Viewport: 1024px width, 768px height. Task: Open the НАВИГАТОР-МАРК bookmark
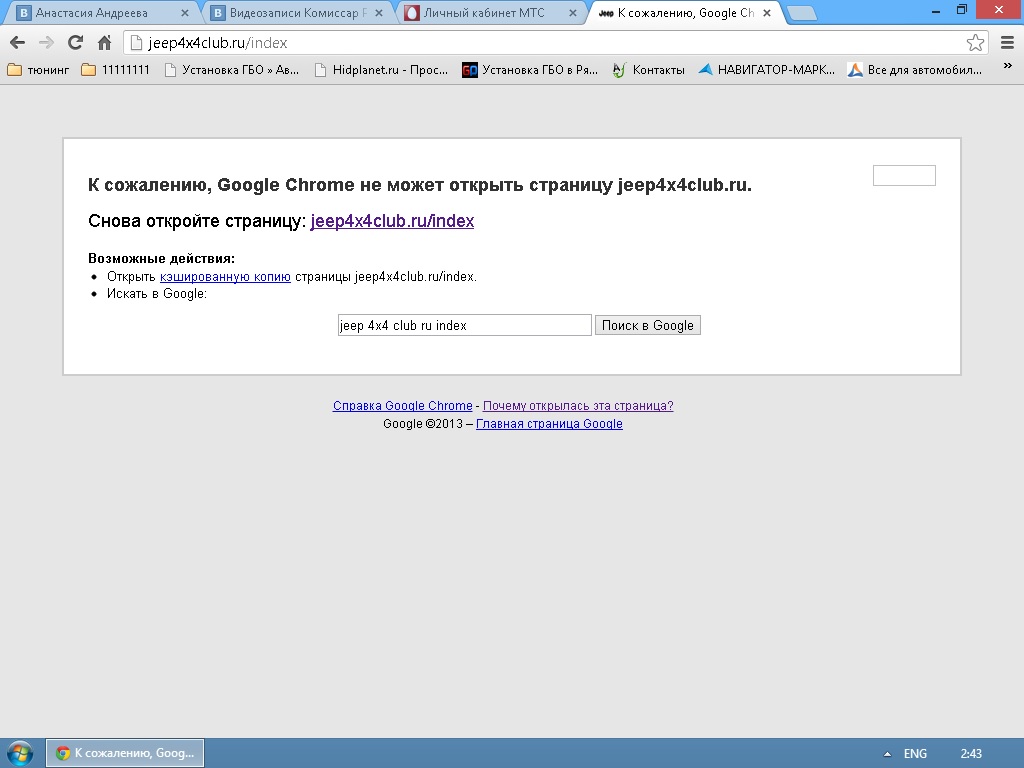(x=767, y=70)
